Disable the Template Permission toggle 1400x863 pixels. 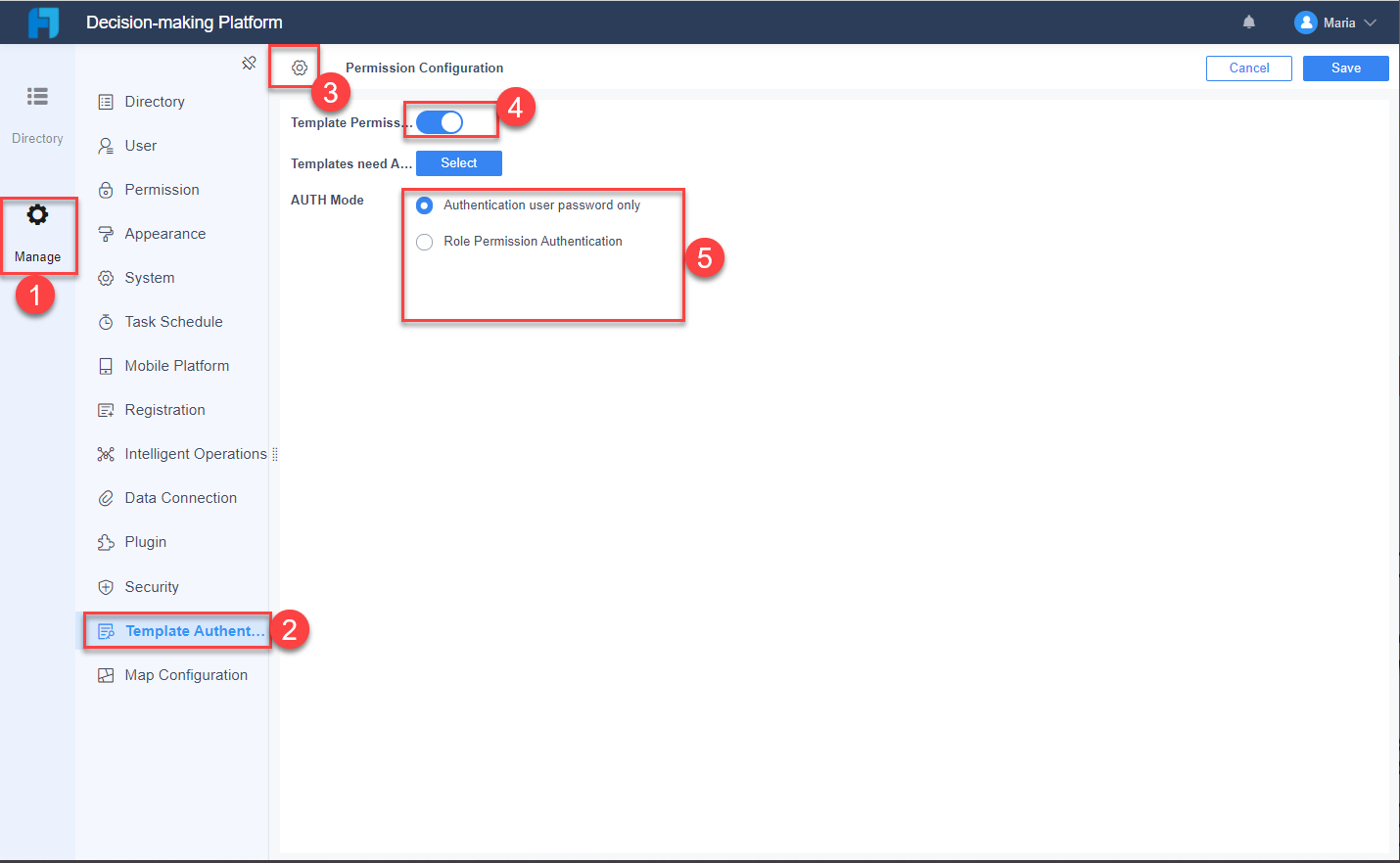439,121
